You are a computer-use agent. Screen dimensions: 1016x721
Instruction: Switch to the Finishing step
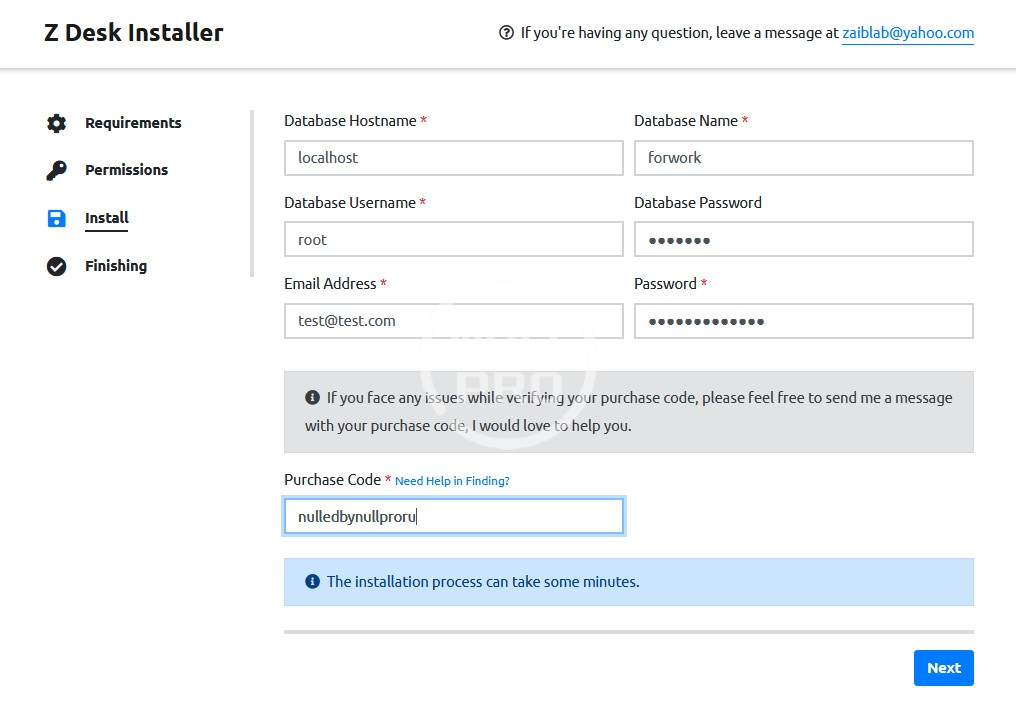point(116,266)
